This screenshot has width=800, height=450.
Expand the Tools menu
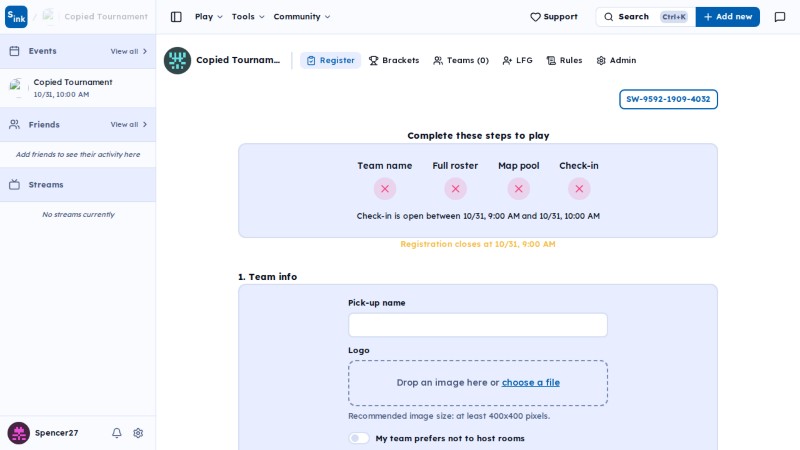click(248, 17)
